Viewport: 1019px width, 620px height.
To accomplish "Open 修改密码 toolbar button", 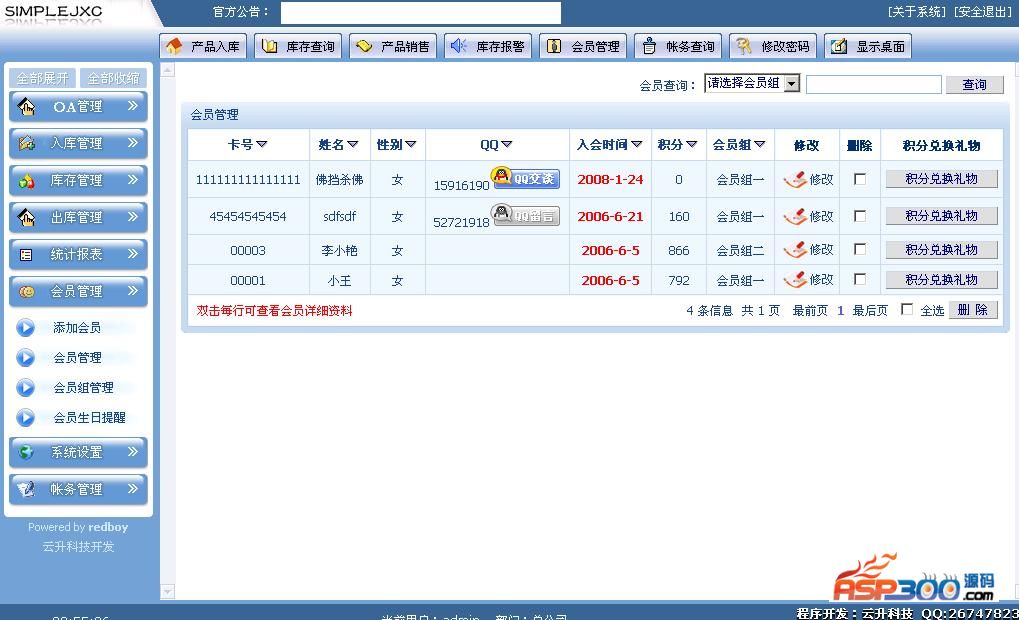I will click(773, 46).
